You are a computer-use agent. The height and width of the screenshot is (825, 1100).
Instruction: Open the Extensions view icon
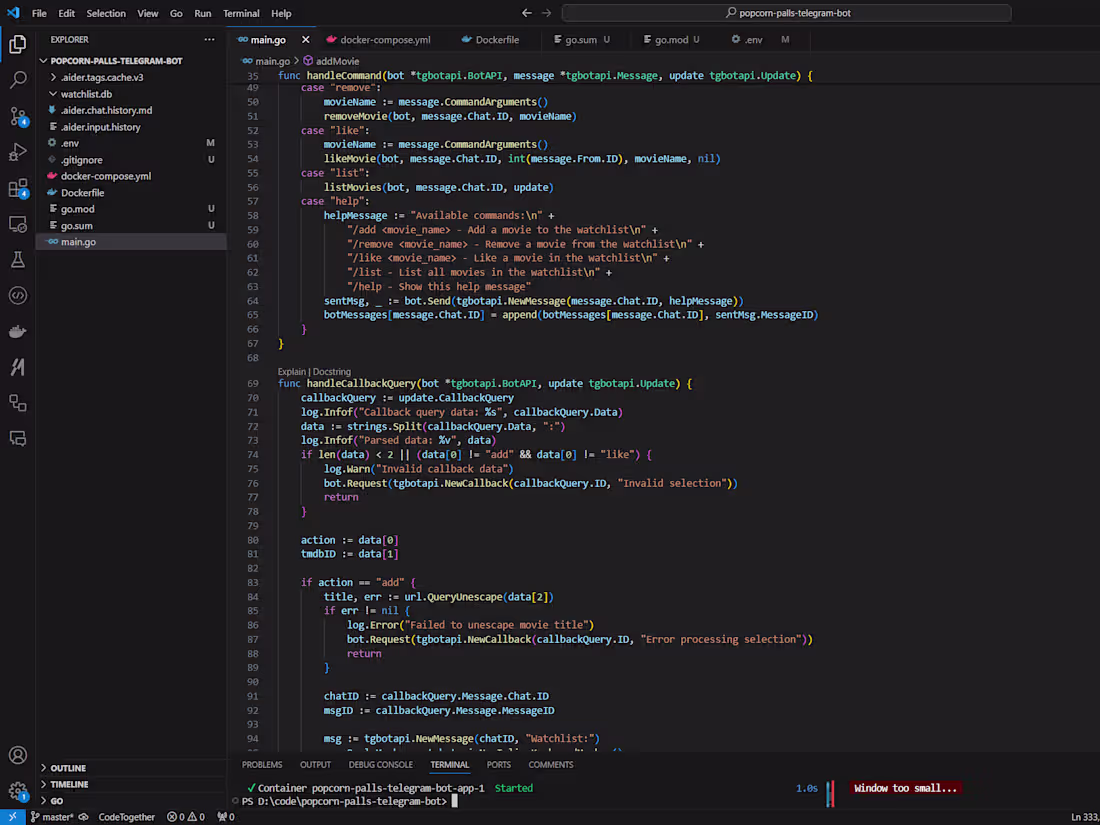coord(18,188)
